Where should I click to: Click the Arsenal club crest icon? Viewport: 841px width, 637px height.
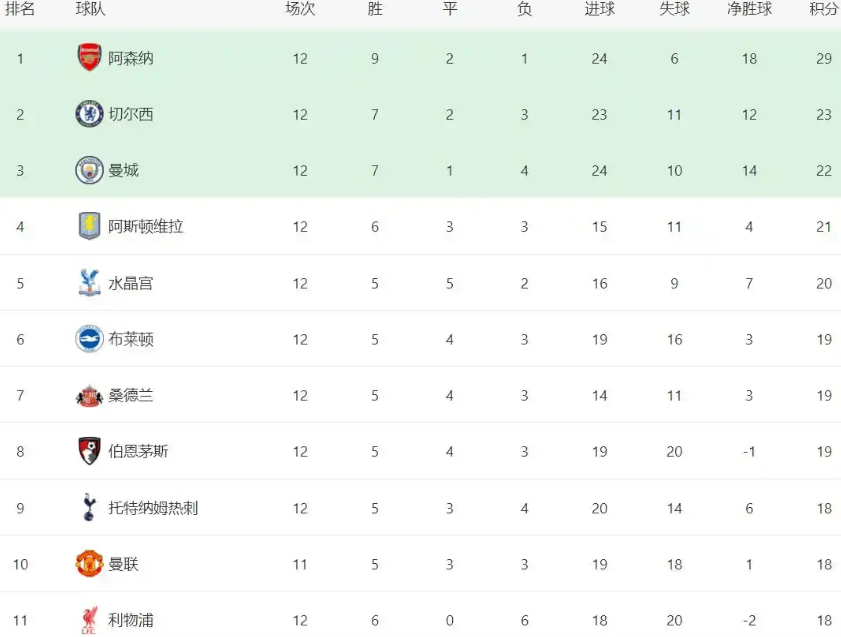[90, 58]
